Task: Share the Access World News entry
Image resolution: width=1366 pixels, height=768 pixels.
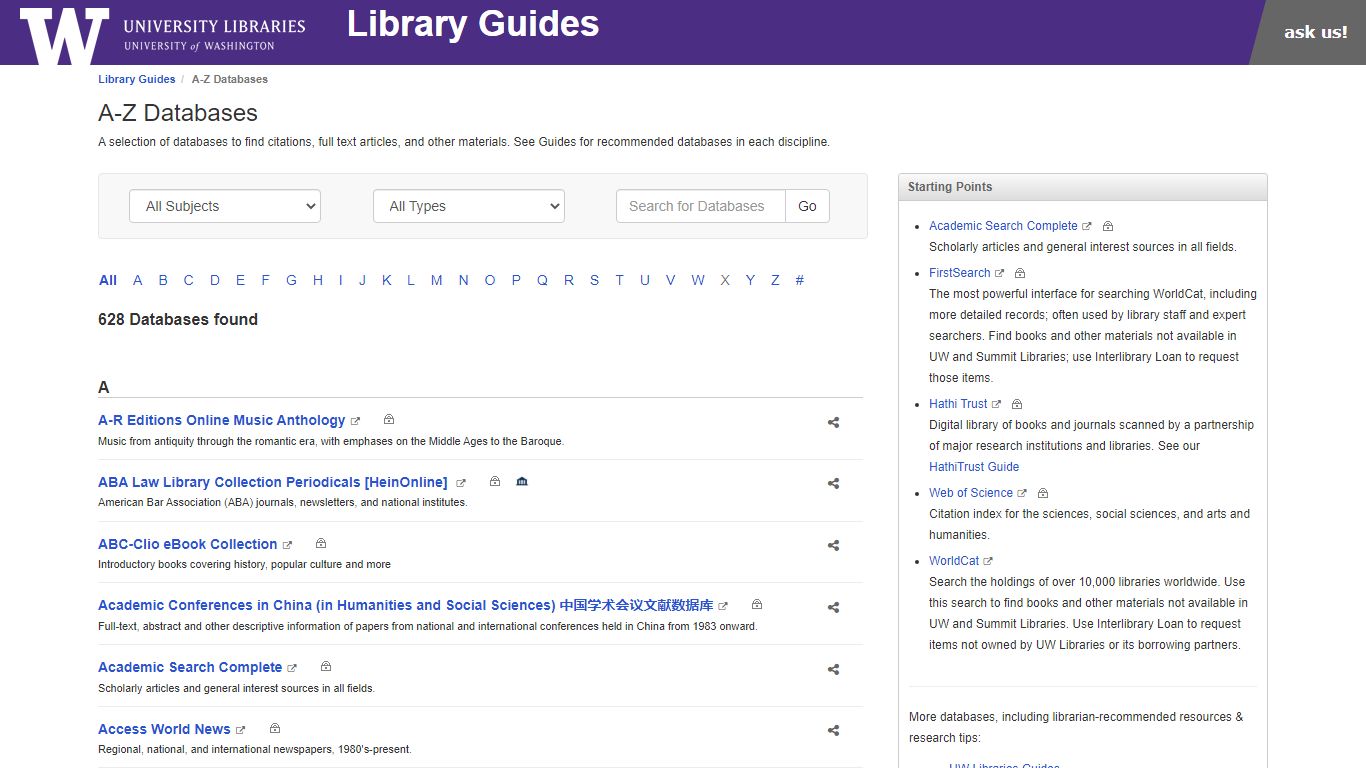Action: pyautogui.click(x=833, y=731)
